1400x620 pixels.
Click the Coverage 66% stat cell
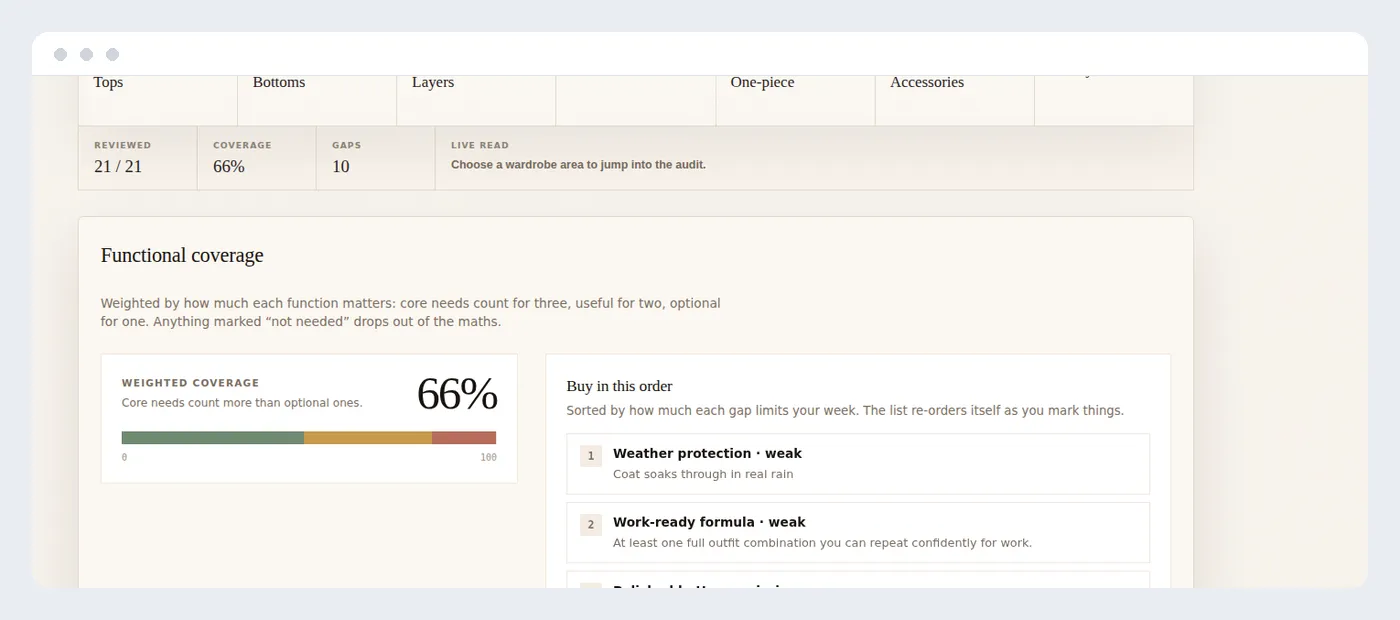click(x=257, y=158)
